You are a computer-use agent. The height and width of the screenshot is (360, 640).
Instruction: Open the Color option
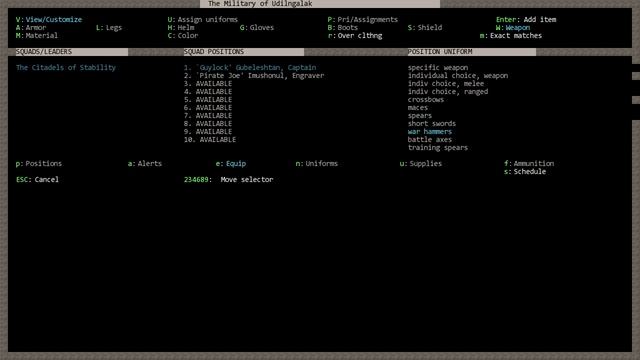click(x=183, y=36)
